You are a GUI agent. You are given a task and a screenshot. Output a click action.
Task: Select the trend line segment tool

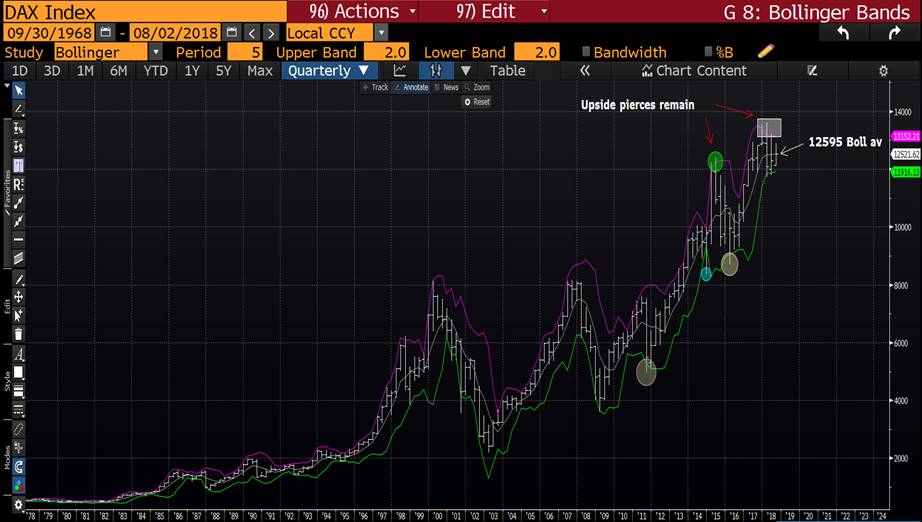19,203
